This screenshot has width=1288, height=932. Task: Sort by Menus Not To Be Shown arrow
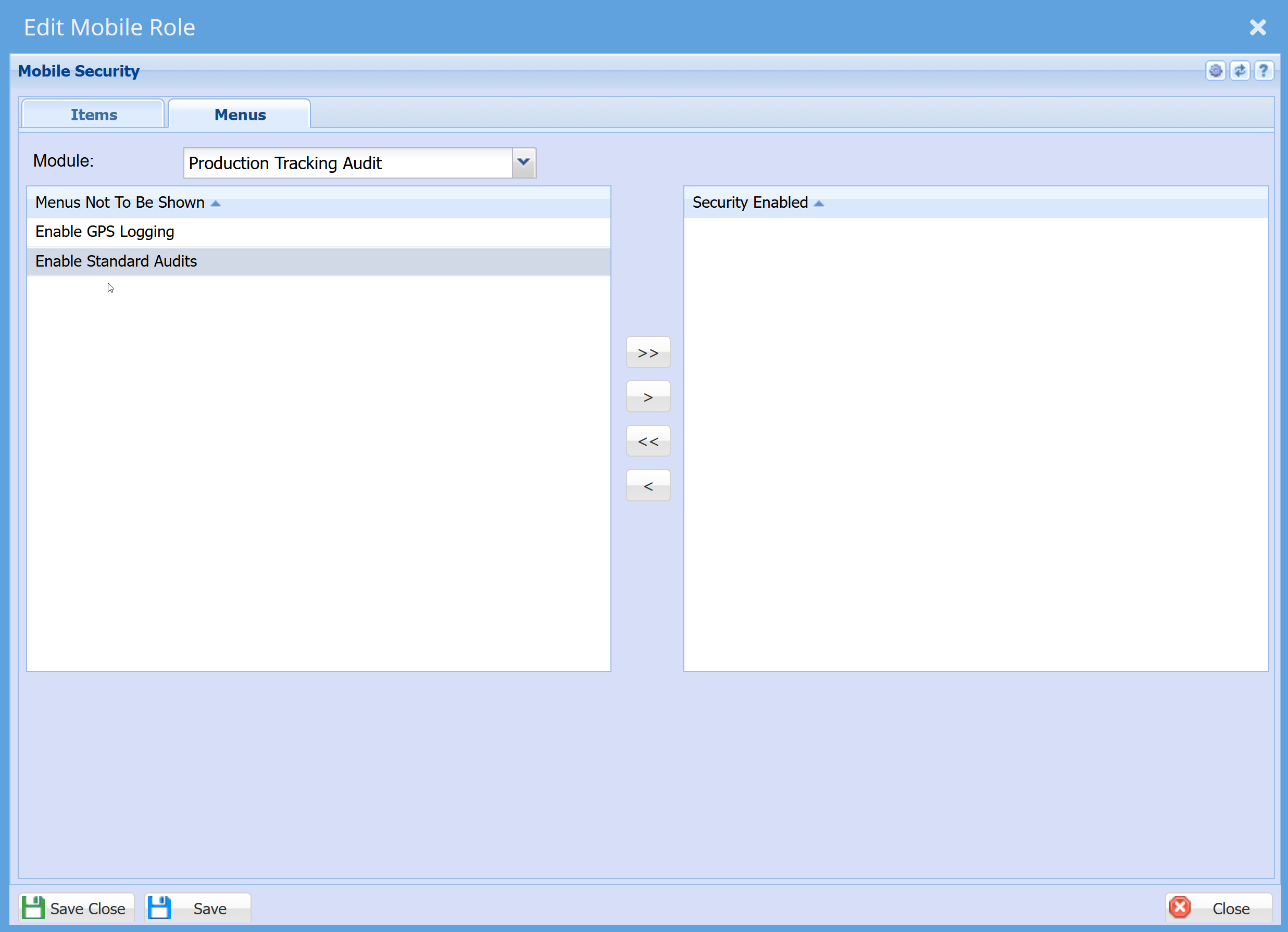[x=216, y=203]
